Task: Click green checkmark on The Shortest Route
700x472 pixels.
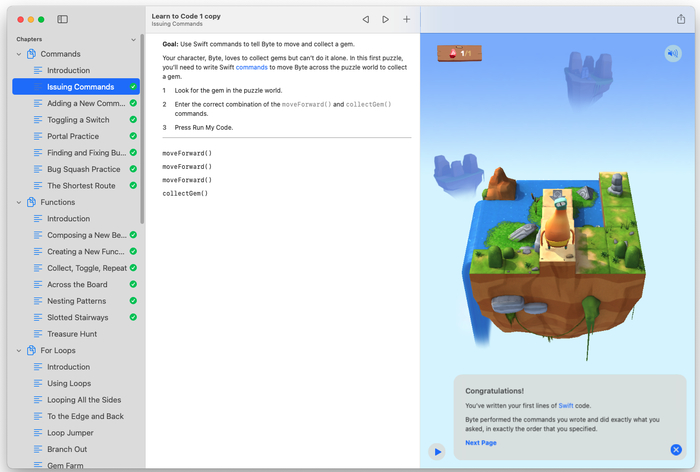Action: tap(133, 185)
